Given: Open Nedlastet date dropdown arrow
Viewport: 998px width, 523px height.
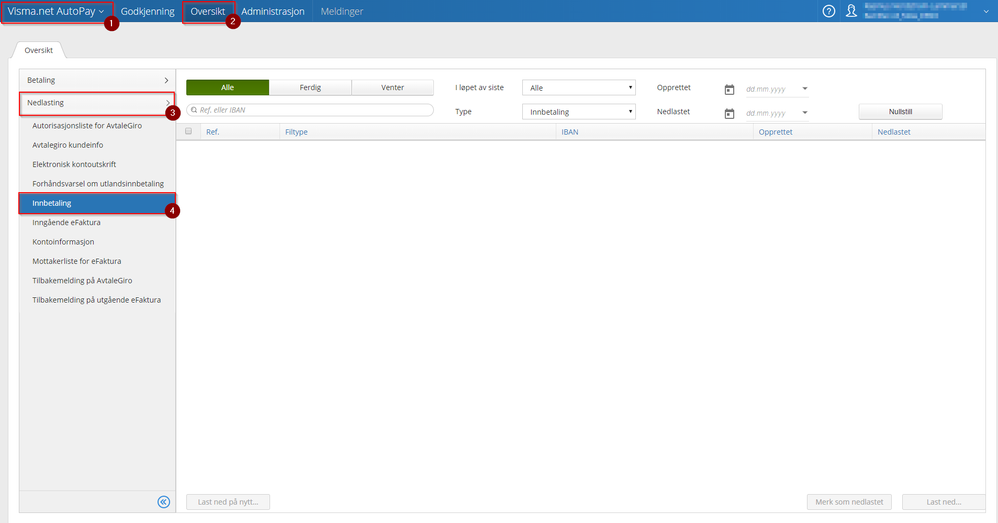Looking at the screenshot, I should [805, 113].
